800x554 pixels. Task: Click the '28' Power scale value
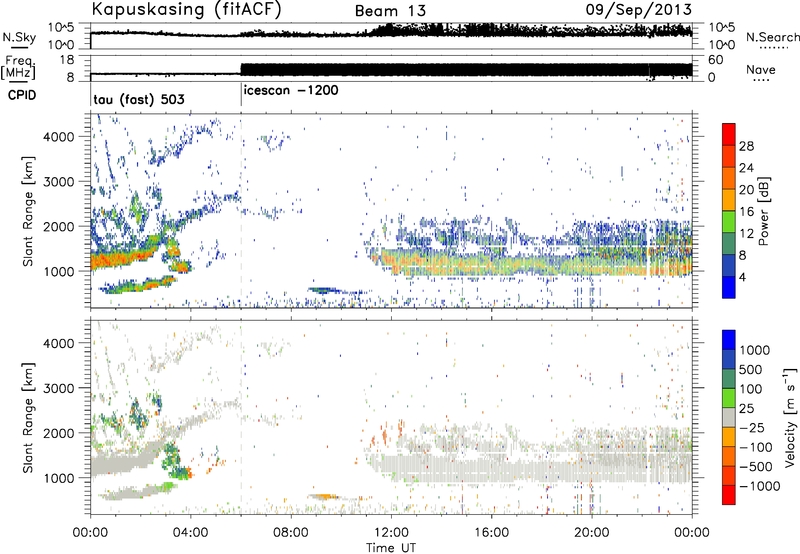(x=746, y=146)
